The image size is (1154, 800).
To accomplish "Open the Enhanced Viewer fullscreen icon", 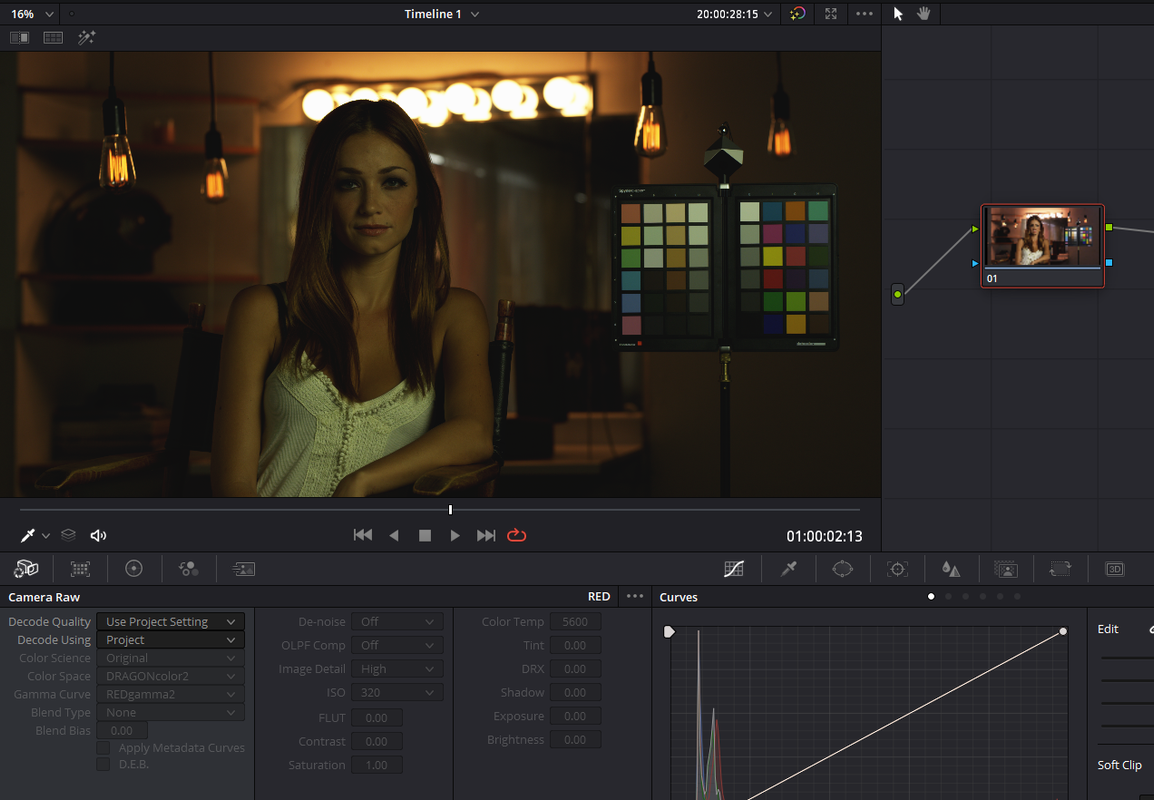I will (x=831, y=14).
